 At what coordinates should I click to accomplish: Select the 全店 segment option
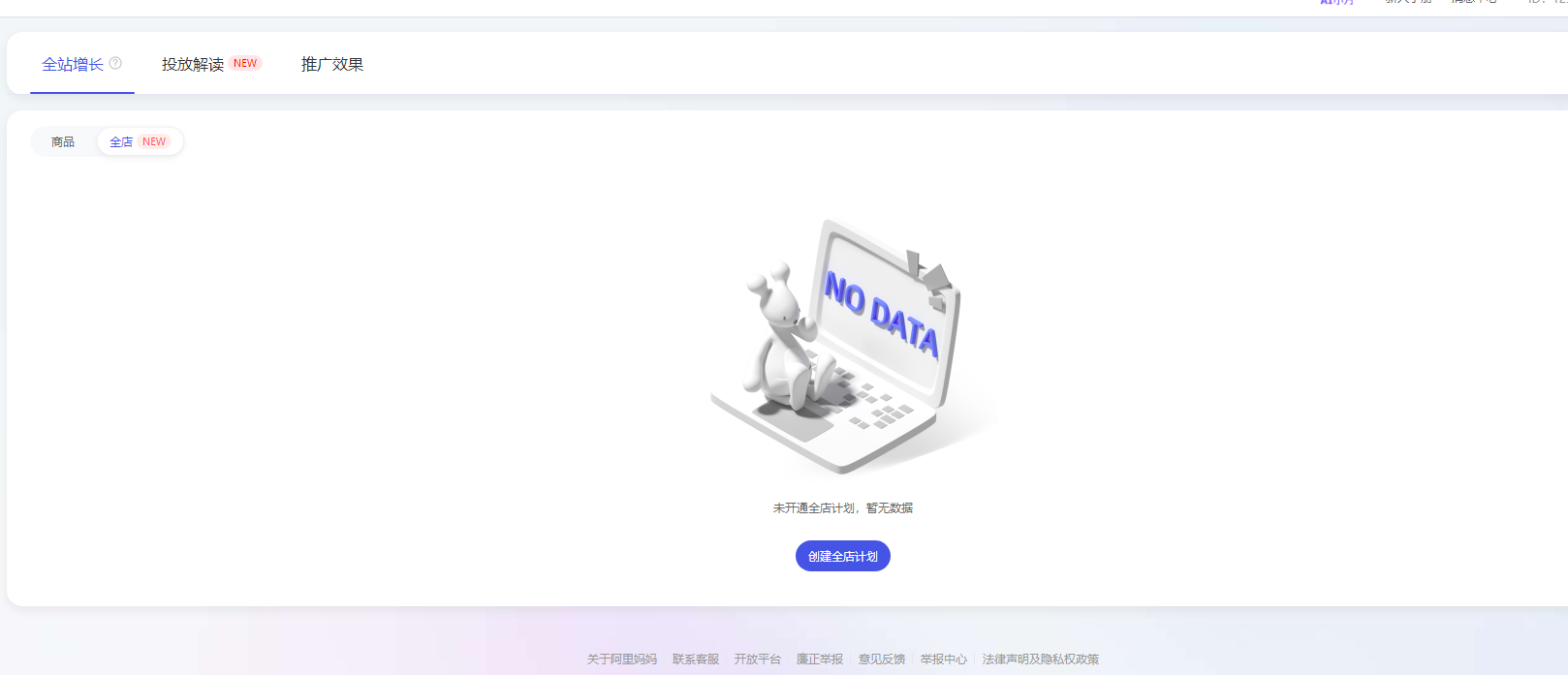pyautogui.click(x=121, y=141)
